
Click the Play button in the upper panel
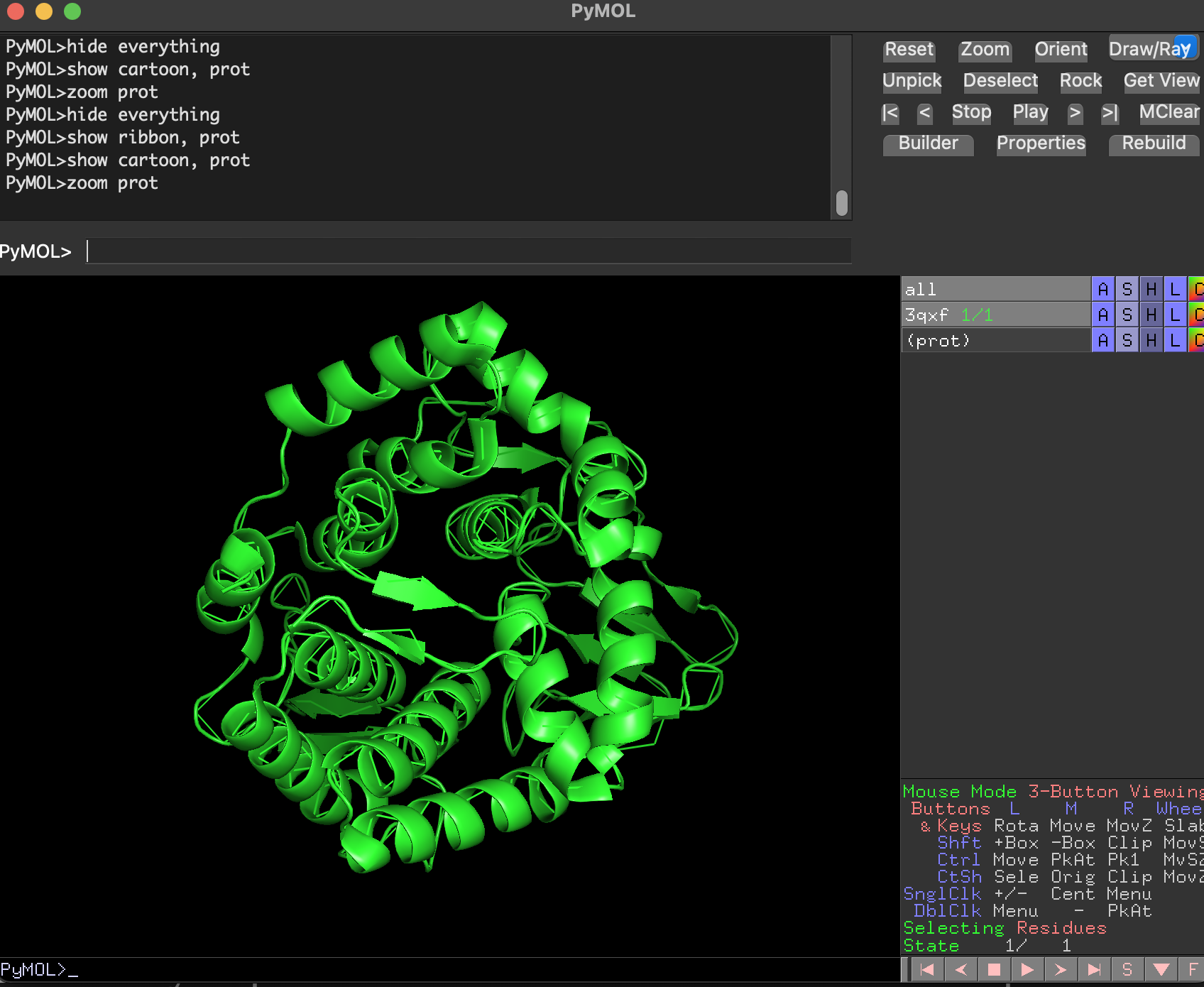click(1030, 112)
